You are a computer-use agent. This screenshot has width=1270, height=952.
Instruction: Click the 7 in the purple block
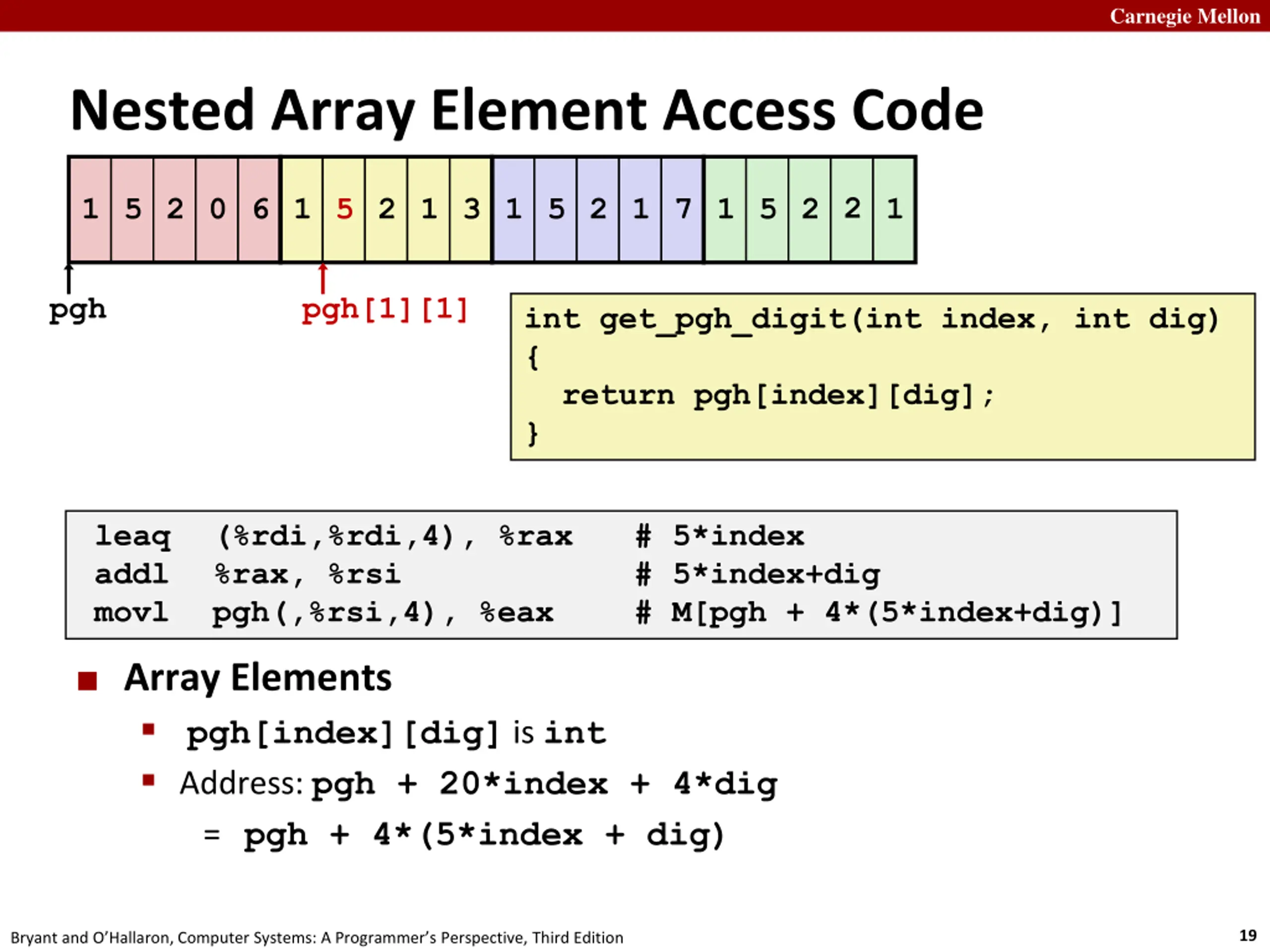tap(683, 209)
